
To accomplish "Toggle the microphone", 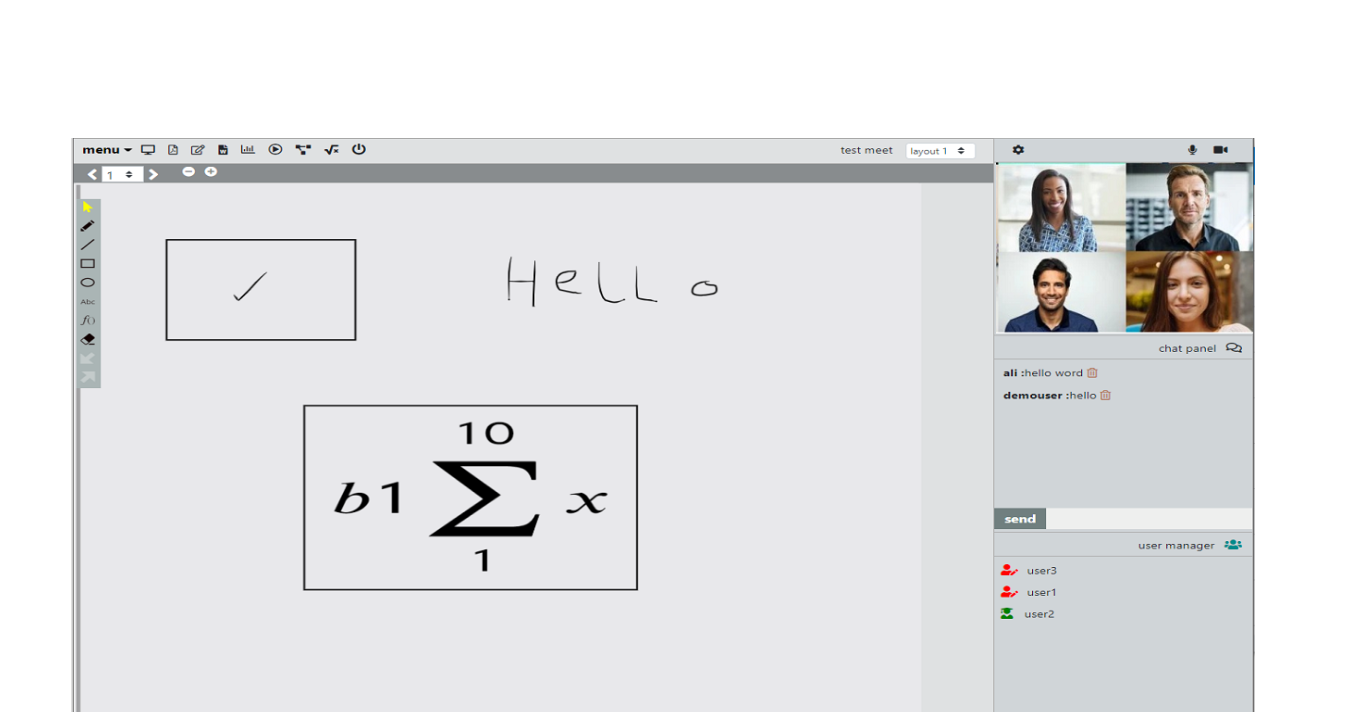I will click(x=1192, y=150).
